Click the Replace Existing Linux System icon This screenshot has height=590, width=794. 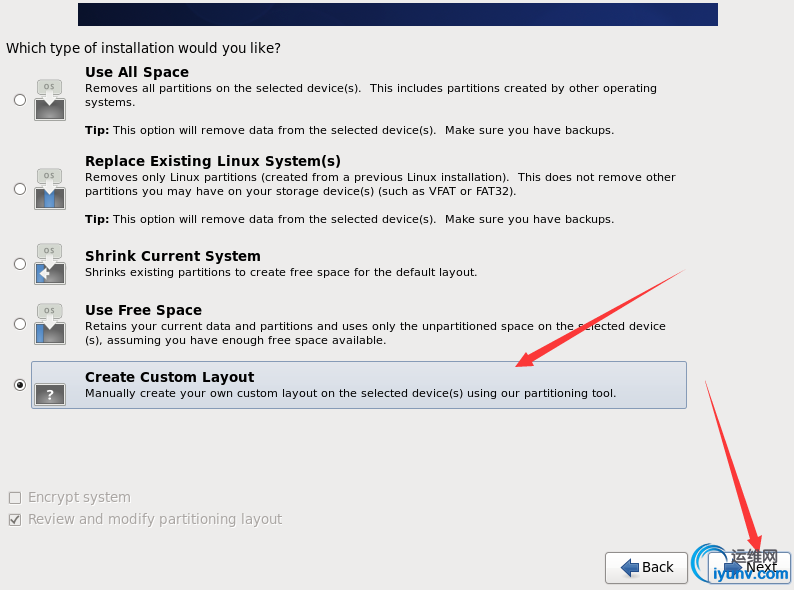[50, 189]
